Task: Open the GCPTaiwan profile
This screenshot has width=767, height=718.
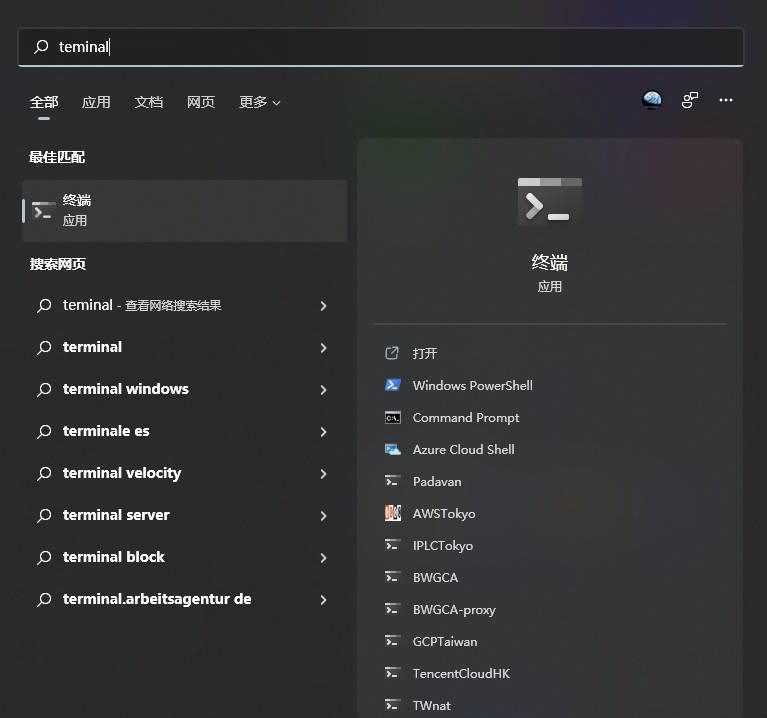Action: 445,642
